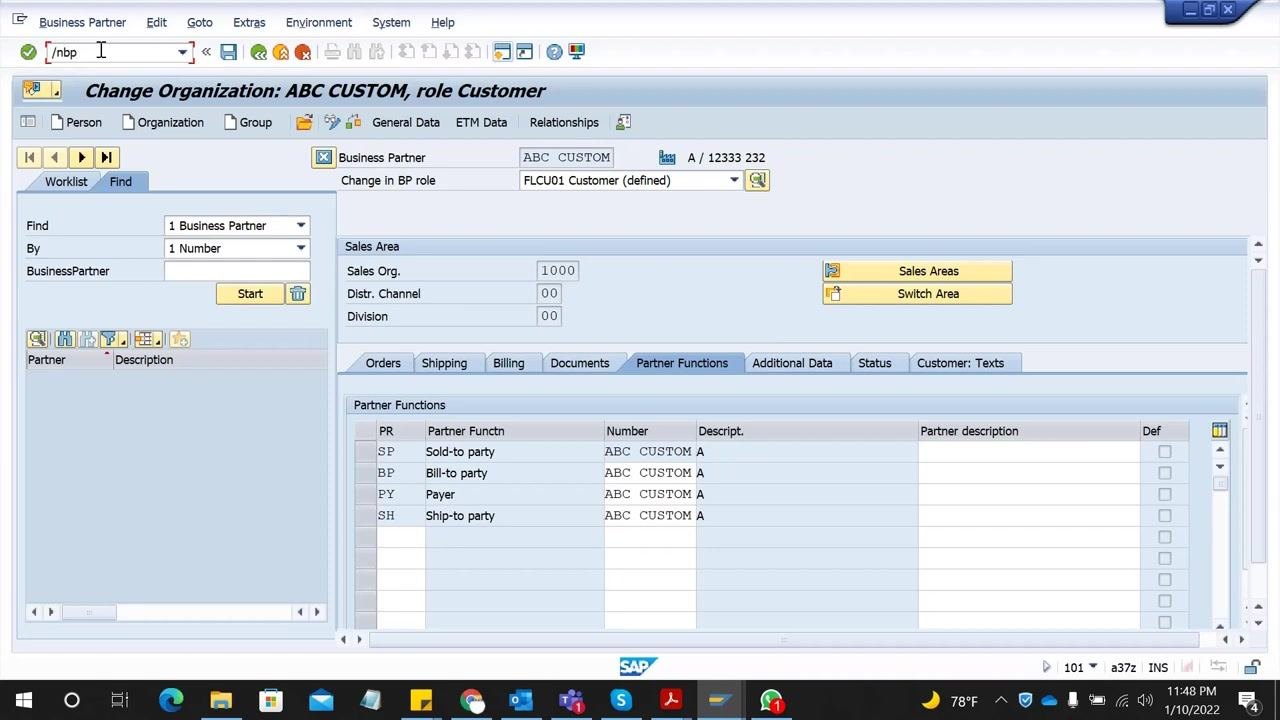Click the Sales Areas button
Image resolution: width=1280 pixels, height=720 pixels.
(917, 271)
